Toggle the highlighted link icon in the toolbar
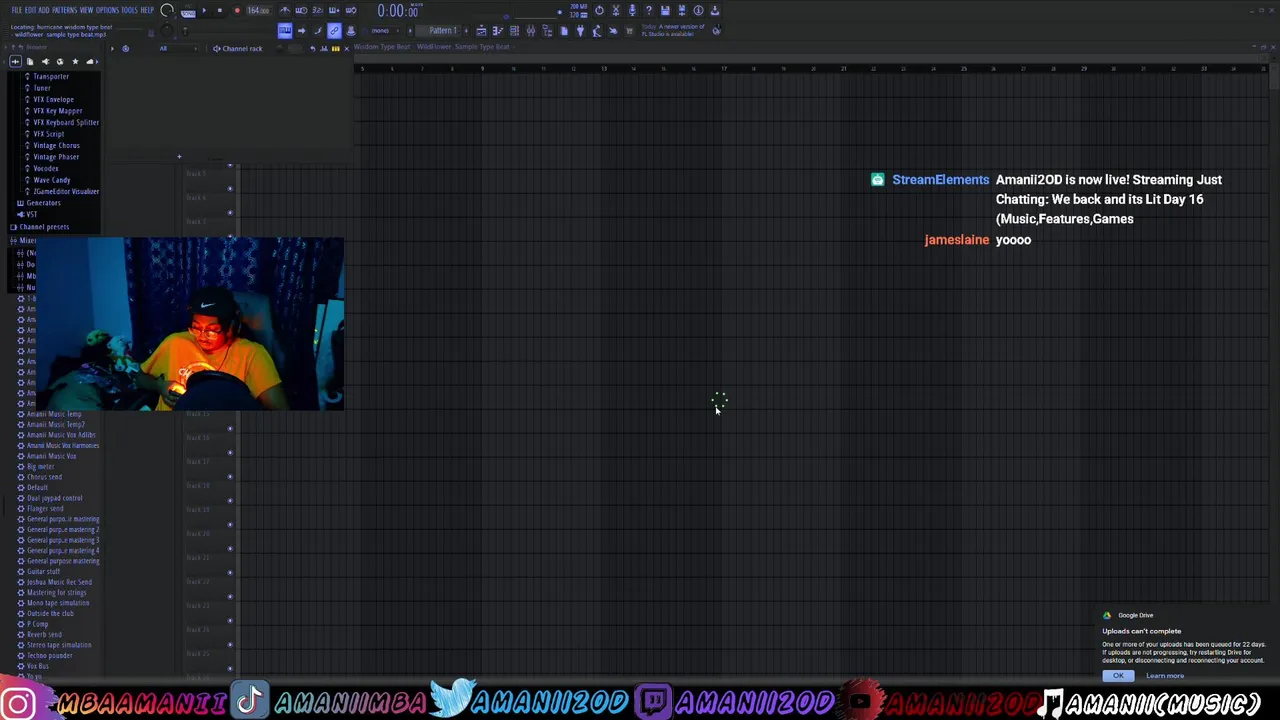The image size is (1280, 720). pyautogui.click(x=334, y=30)
